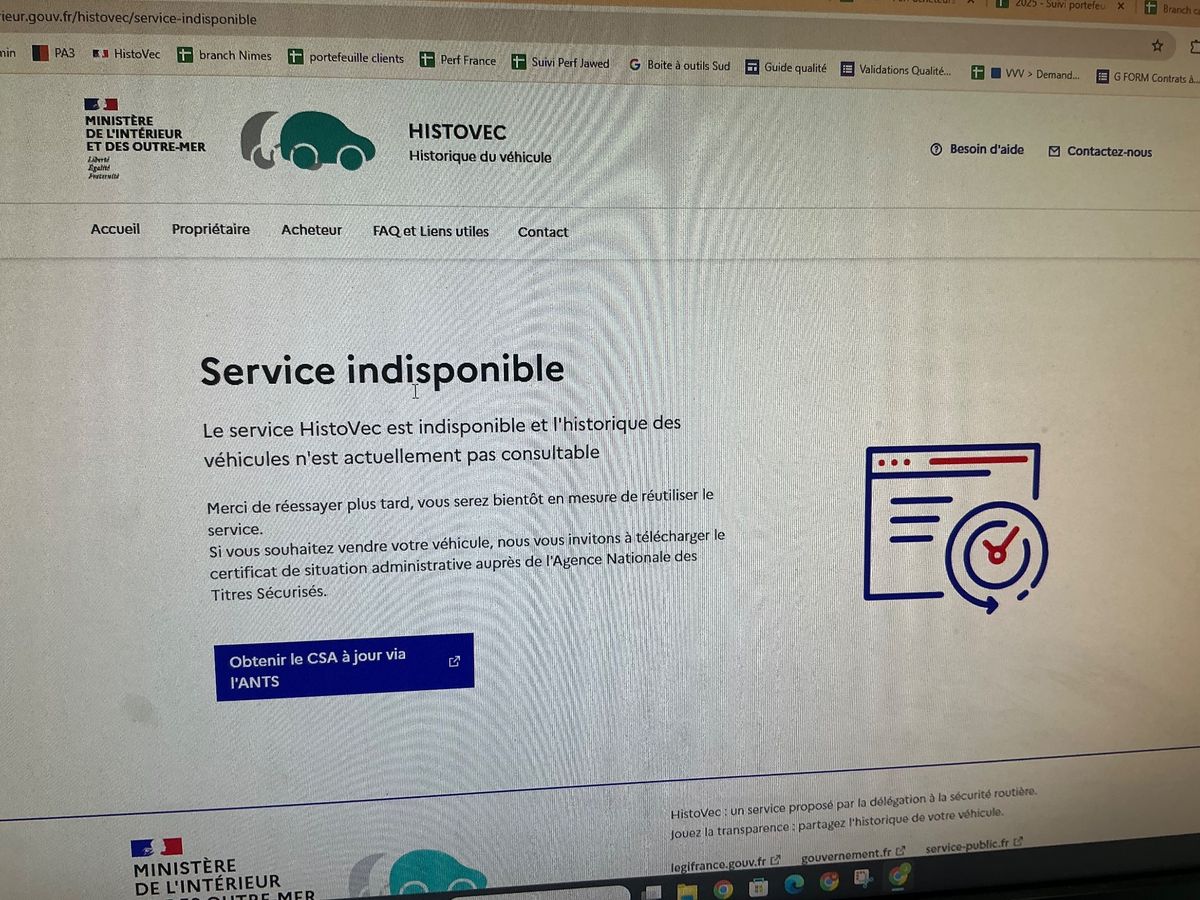Screen dimensions: 1200x900
Task: Click the question mark icon beside Besoin d'aide
Action: click(x=936, y=150)
